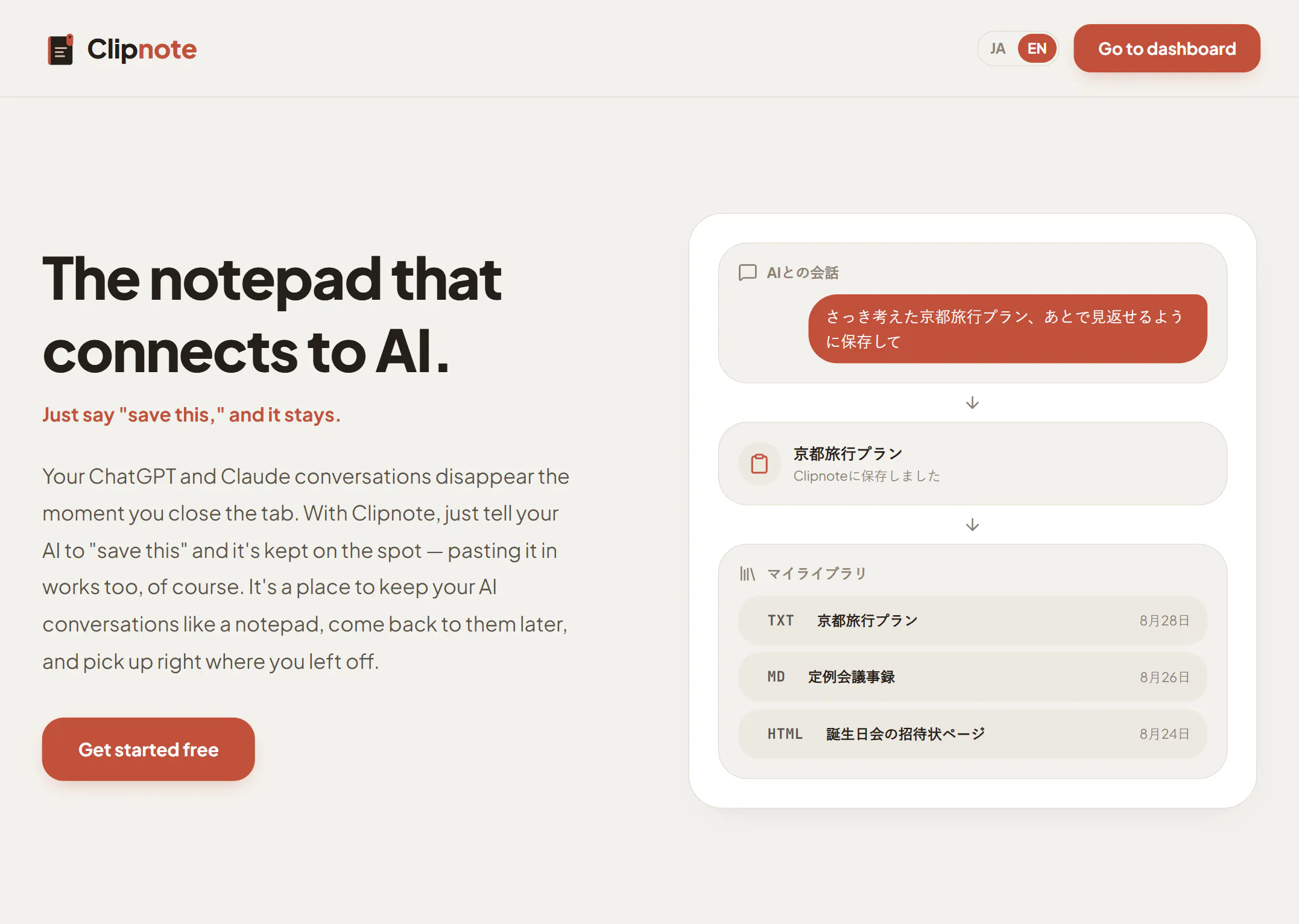Viewport: 1299px width, 924px height.
Task: Click the down arrow above マイライブラリ card
Action: tap(972, 525)
